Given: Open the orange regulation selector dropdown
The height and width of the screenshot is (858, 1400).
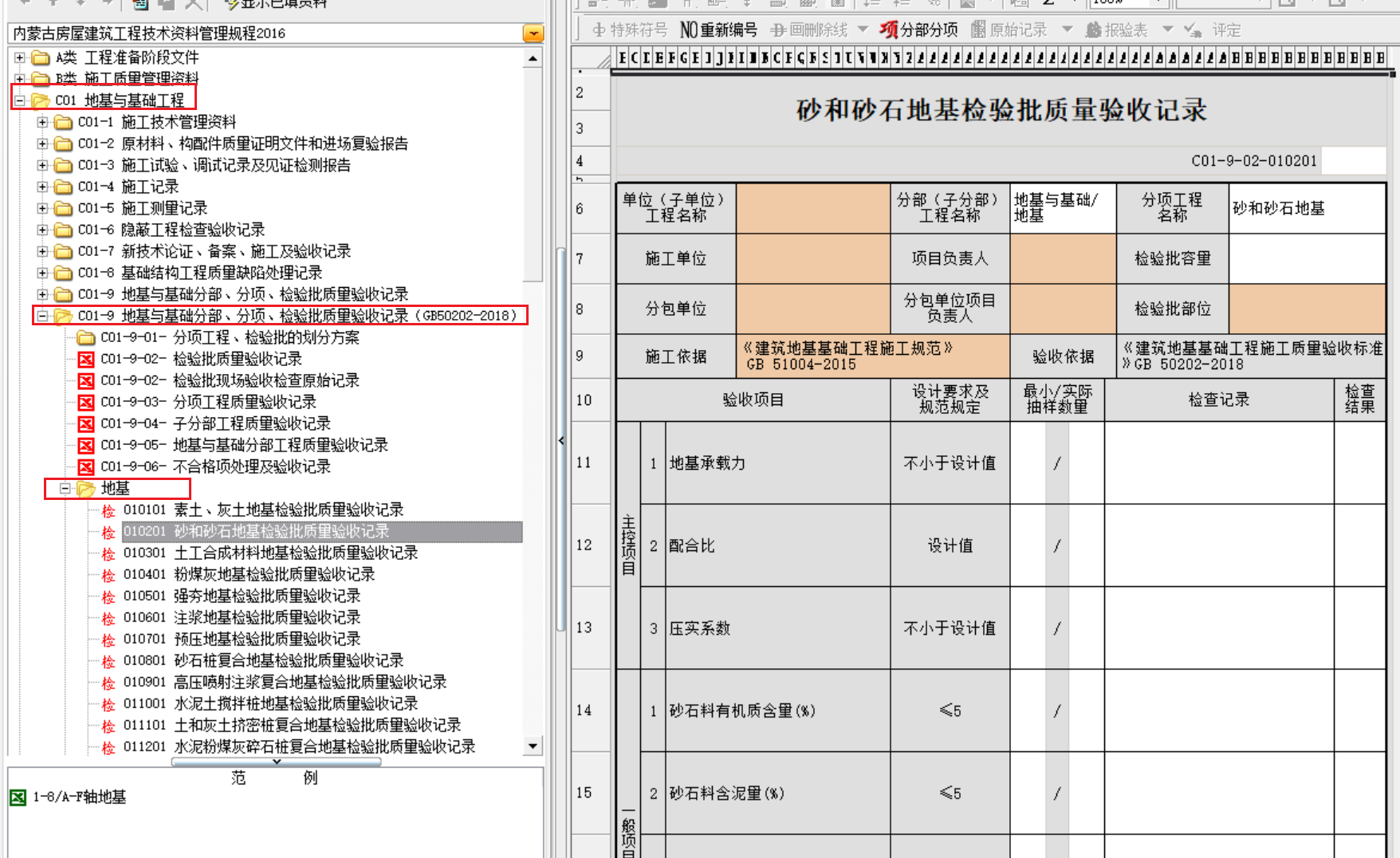Looking at the screenshot, I should 533,33.
